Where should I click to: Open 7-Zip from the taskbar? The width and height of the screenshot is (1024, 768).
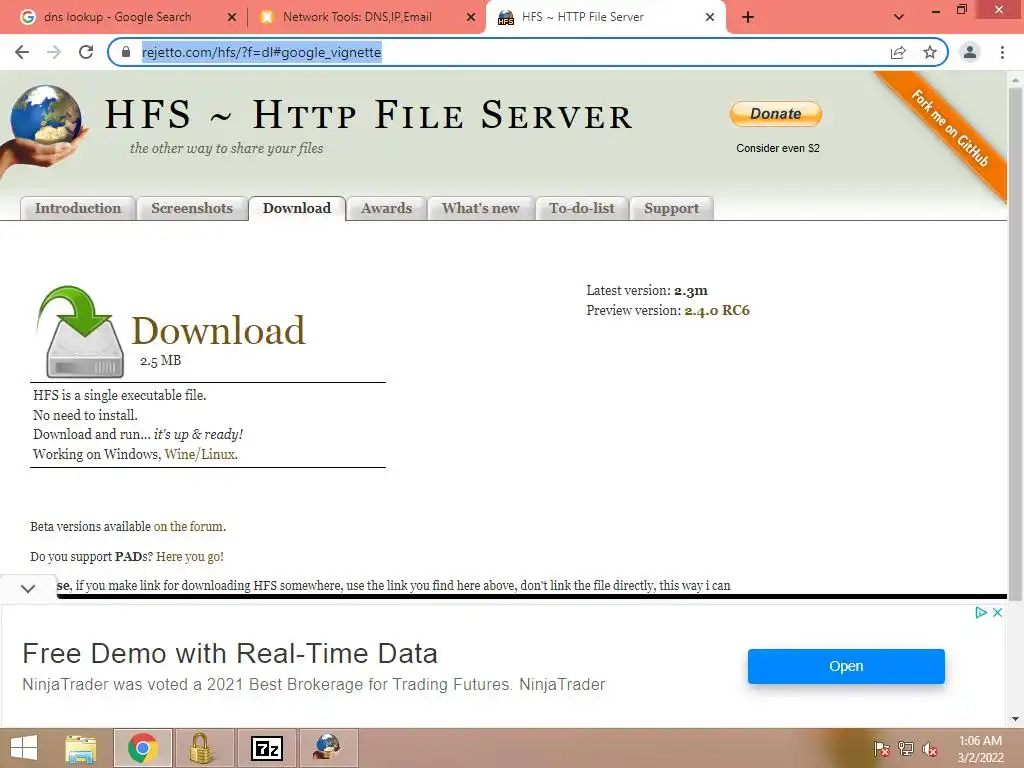[x=266, y=748]
